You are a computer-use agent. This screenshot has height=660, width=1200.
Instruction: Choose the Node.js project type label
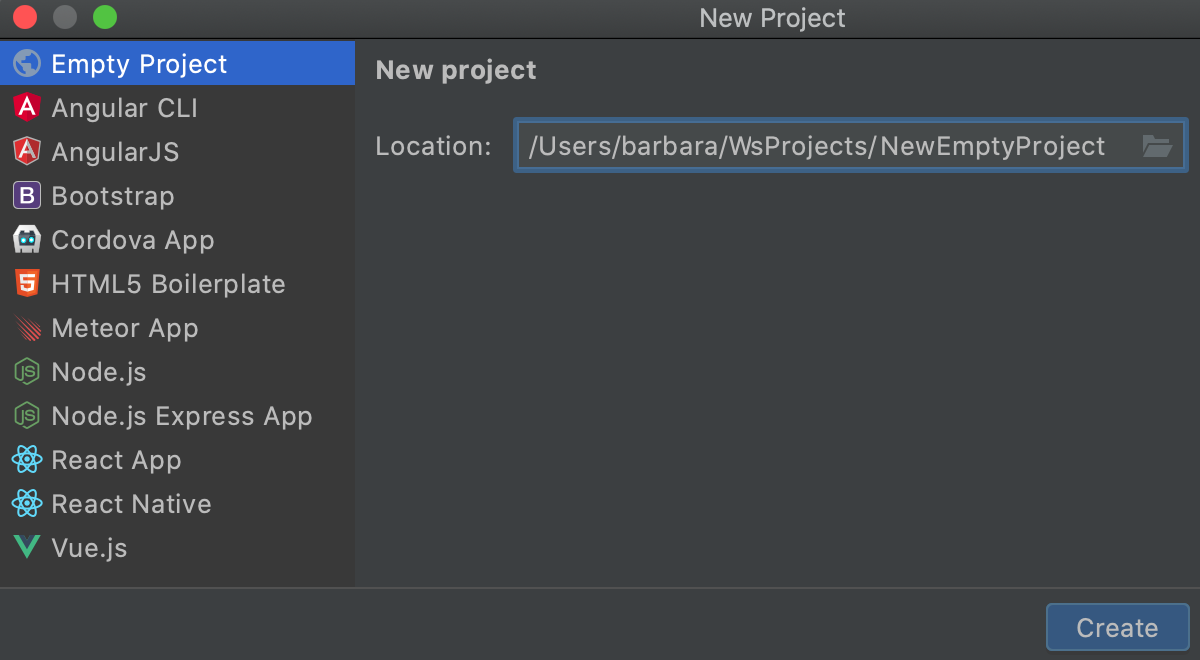click(x=99, y=372)
